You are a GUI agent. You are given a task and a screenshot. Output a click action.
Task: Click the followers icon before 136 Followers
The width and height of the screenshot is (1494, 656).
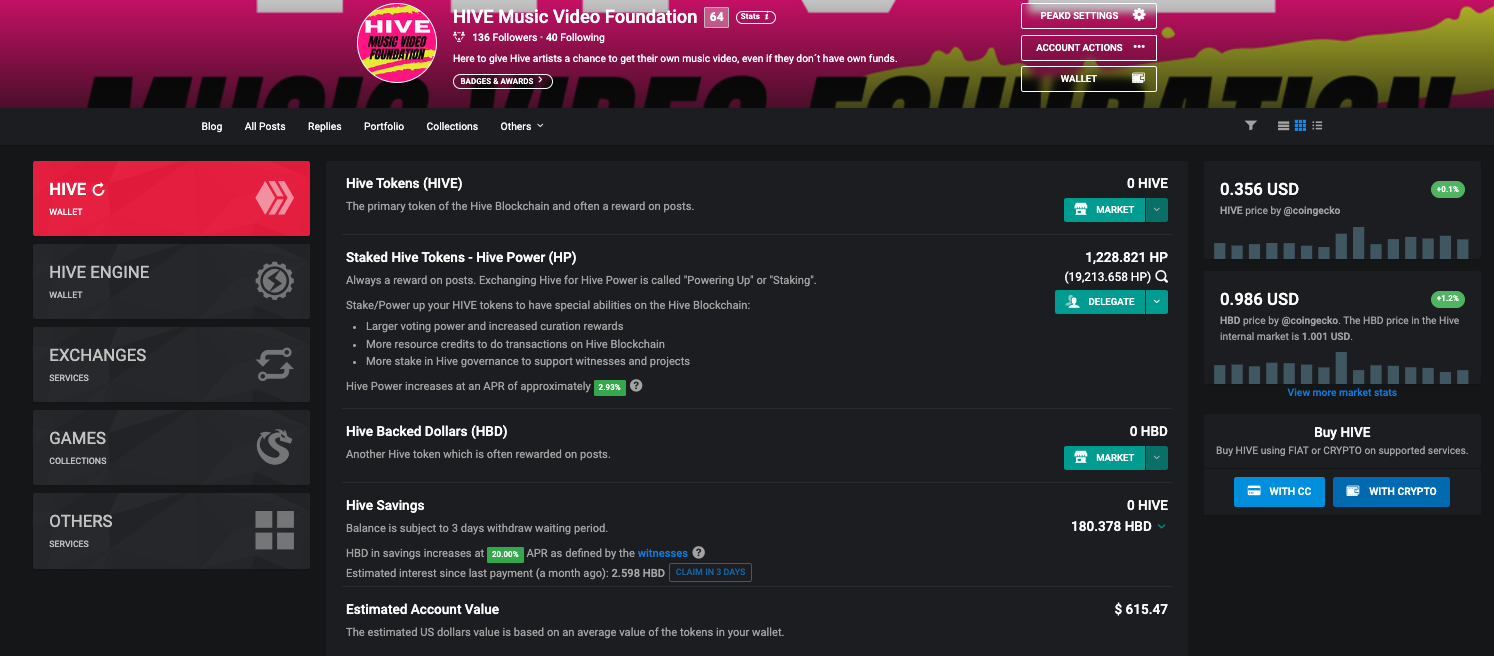point(459,37)
